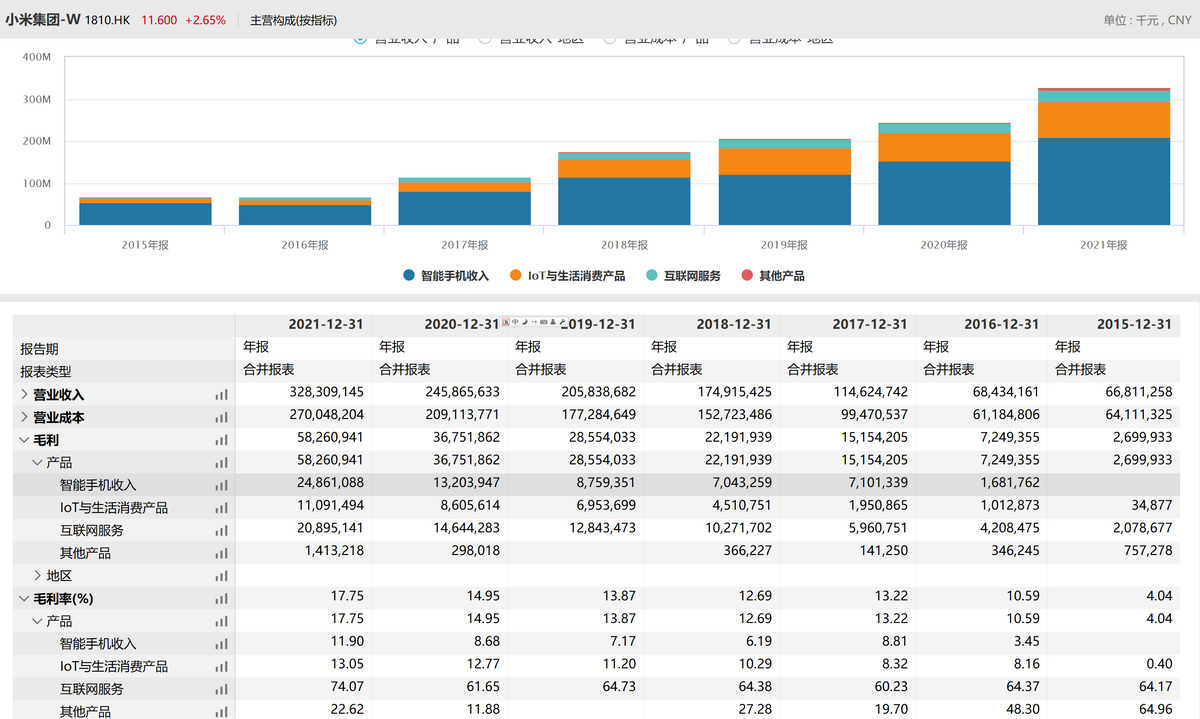Viewport: 1200px width, 719px height.
Task: Click chart icon in 营业成本 row
Action: tap(221, 418)
